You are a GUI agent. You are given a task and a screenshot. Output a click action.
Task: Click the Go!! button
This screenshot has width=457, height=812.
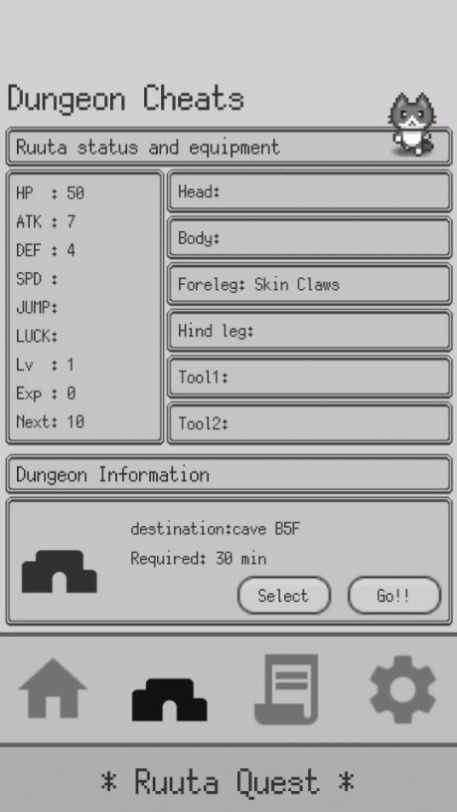pos(394,596)
